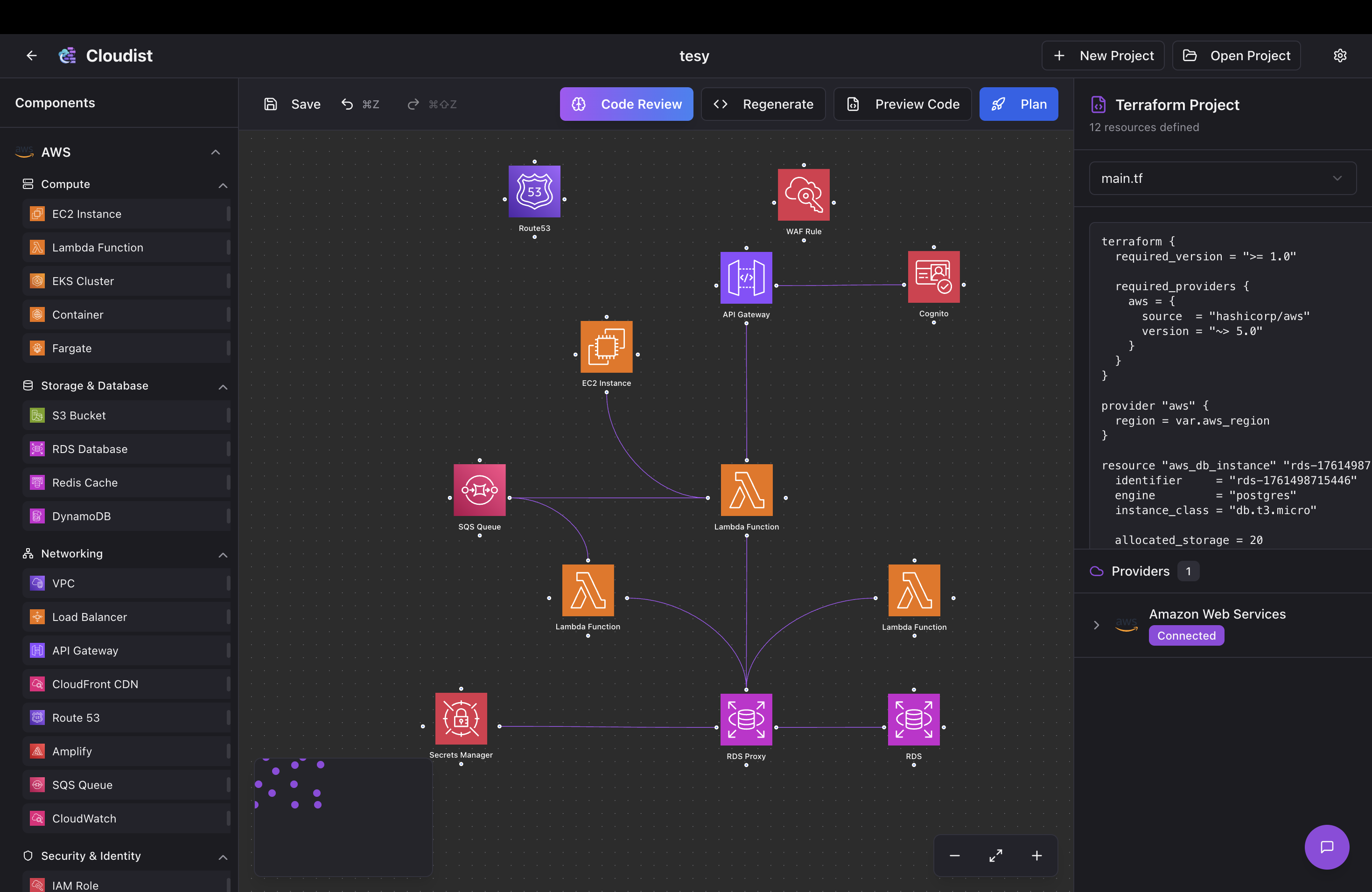Open settings gear in header
The image size is (1372, 892).
[1340, 56]
